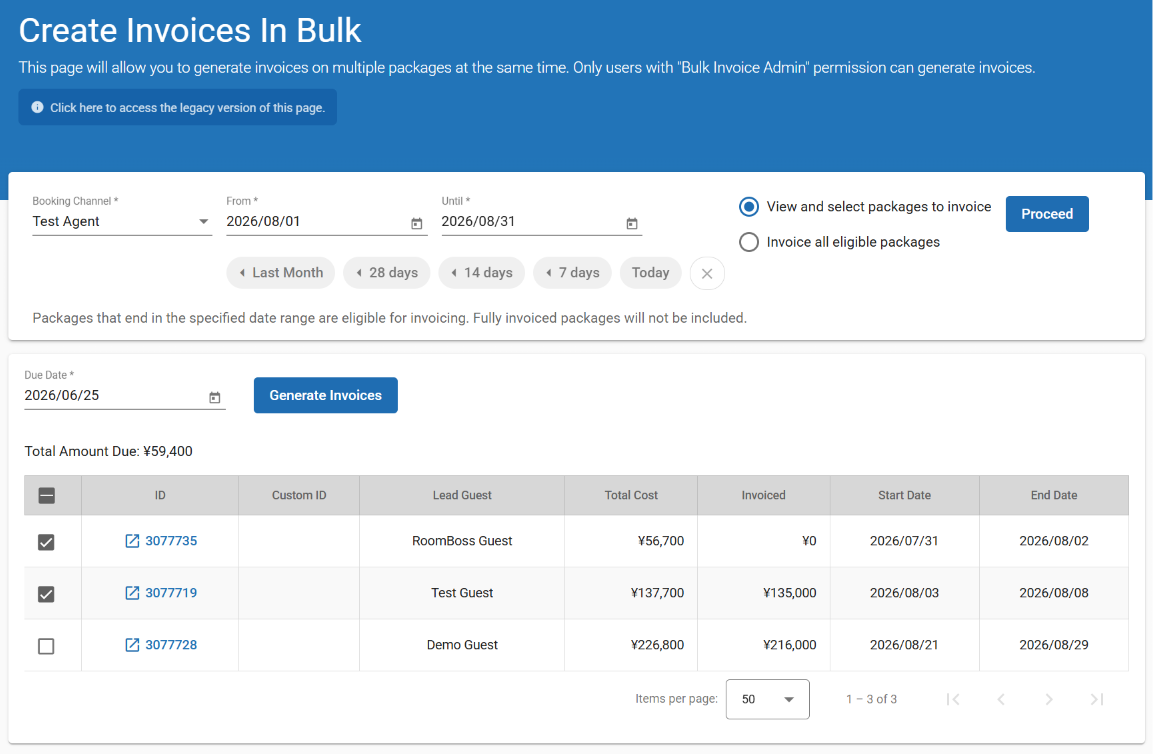Apply the 7 days date preset

tap(572, 273)
